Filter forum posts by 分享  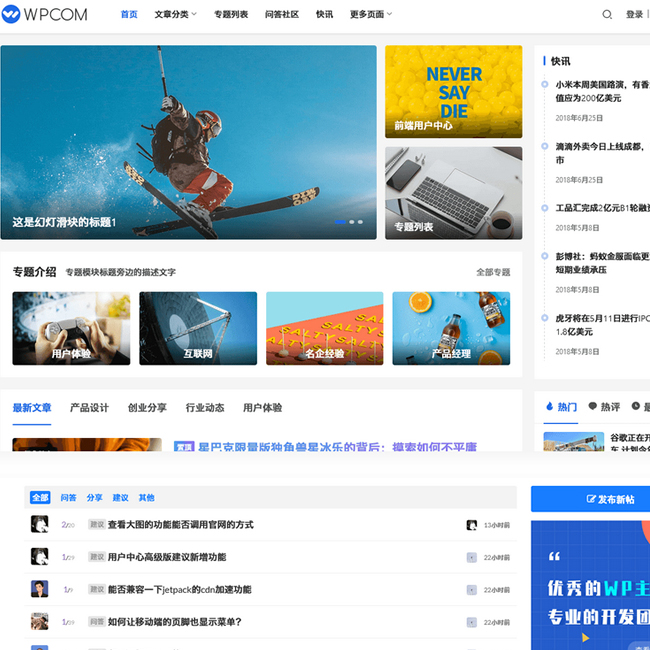coord(95,498)
